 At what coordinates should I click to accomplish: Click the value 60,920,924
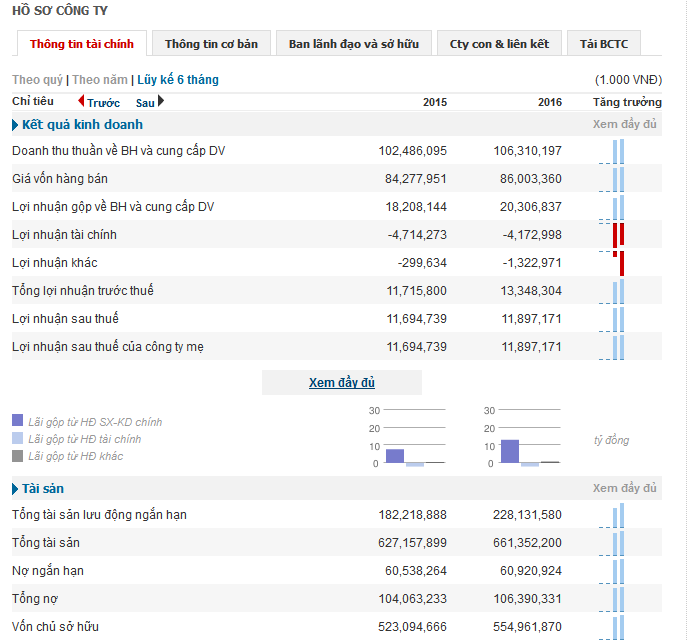tap(531, 571)
